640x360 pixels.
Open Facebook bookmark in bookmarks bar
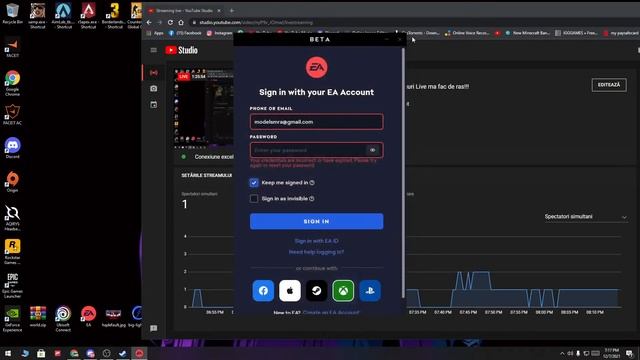coord(185,33)
